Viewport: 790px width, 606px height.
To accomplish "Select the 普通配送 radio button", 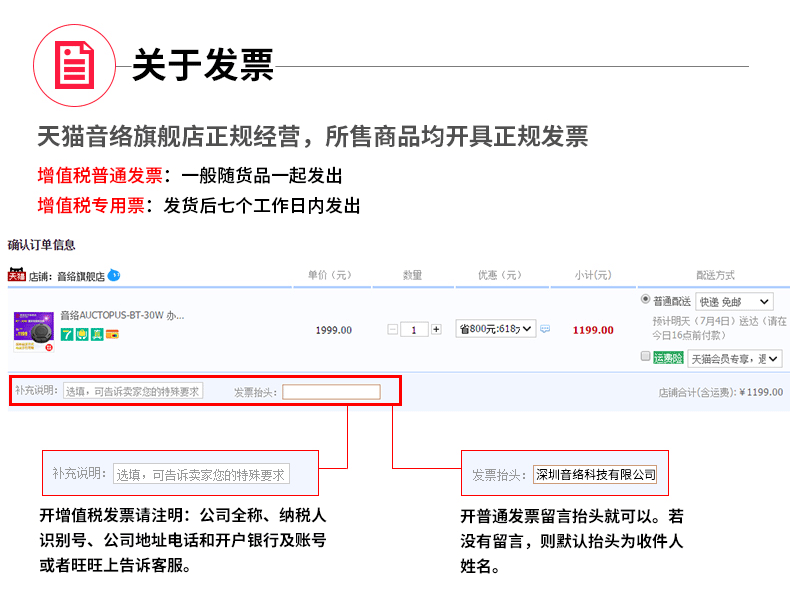I will [x=645, y=299].
